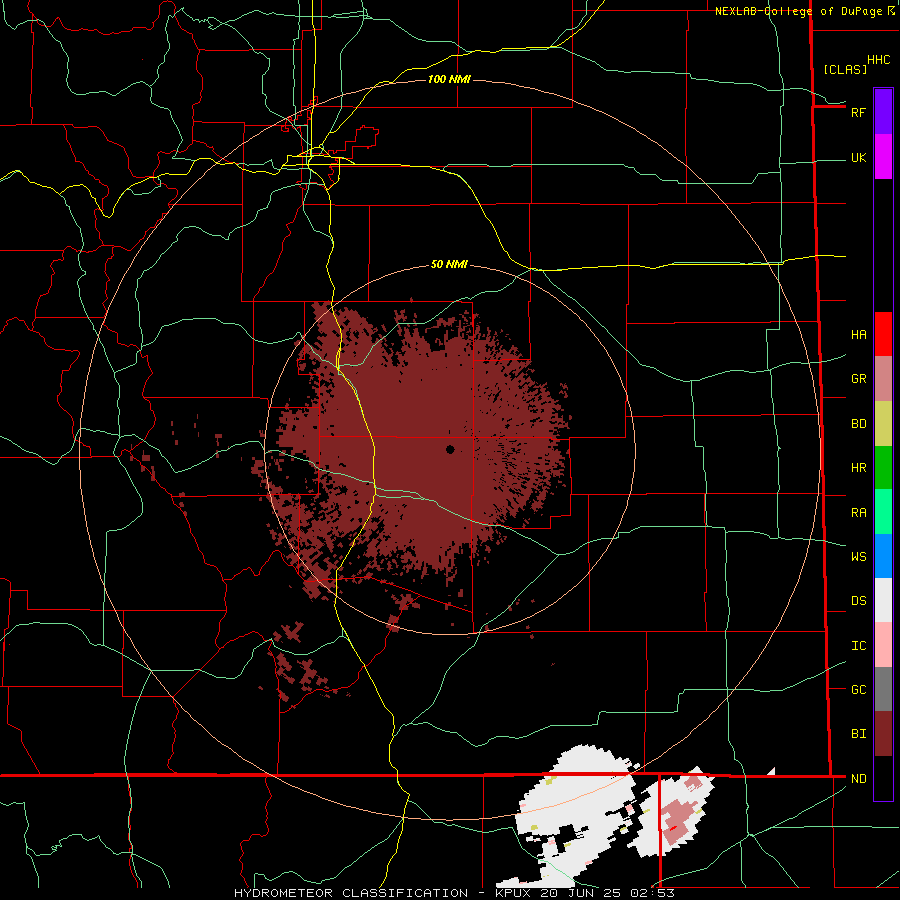900x900 pixels.
Task: Click the radar site black dot
Action: tap(450, 449)
